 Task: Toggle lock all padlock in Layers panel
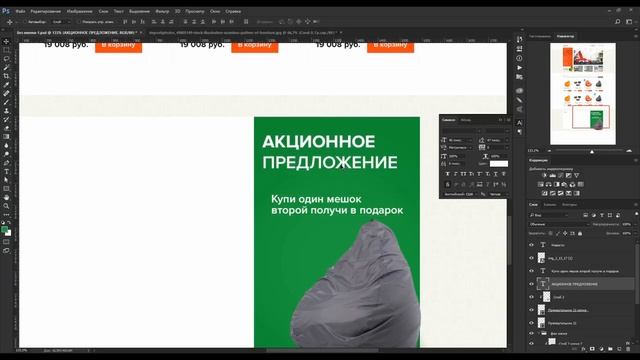580,233
